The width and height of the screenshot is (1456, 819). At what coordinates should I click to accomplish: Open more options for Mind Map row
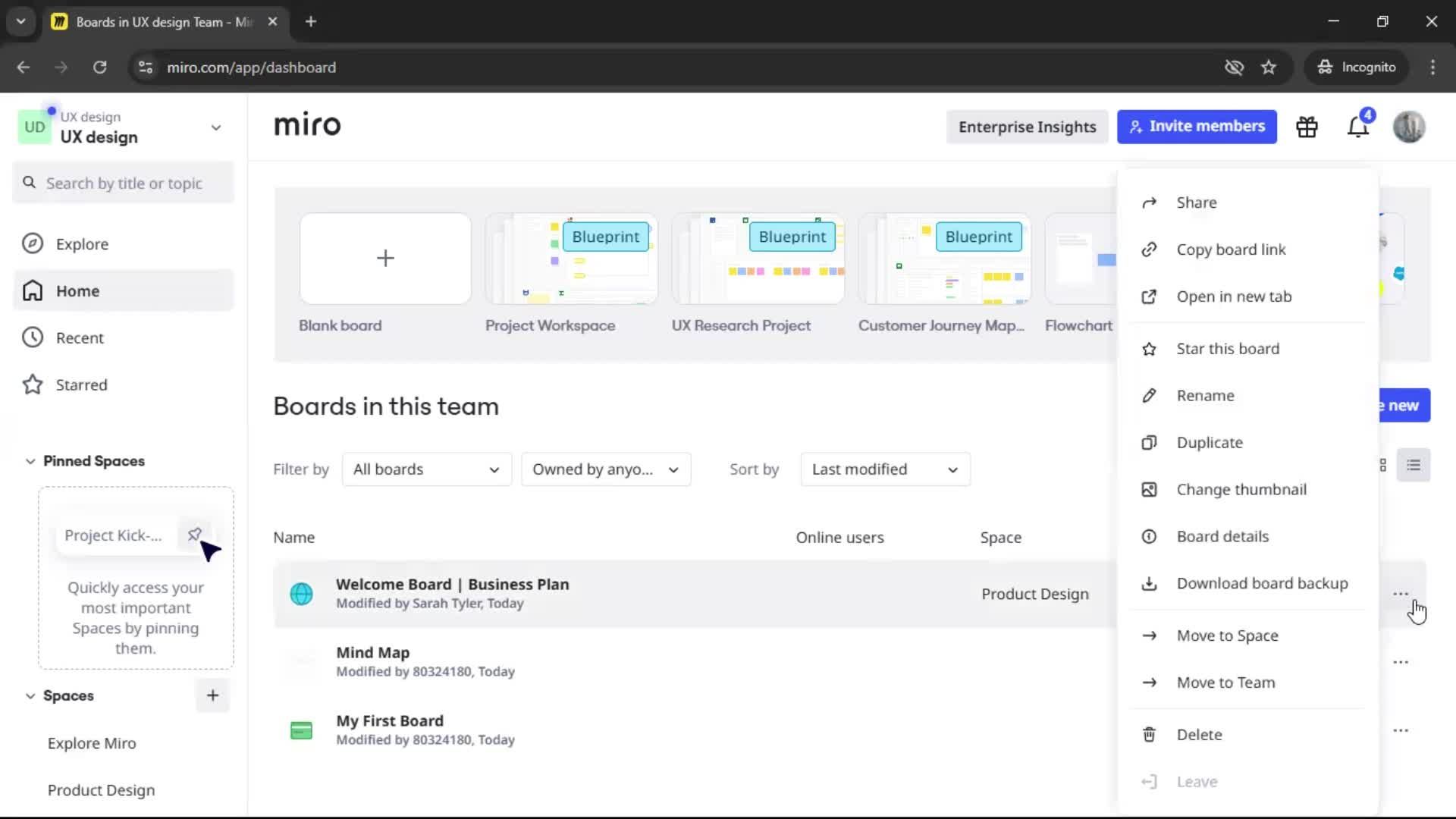pos(1401,662)
